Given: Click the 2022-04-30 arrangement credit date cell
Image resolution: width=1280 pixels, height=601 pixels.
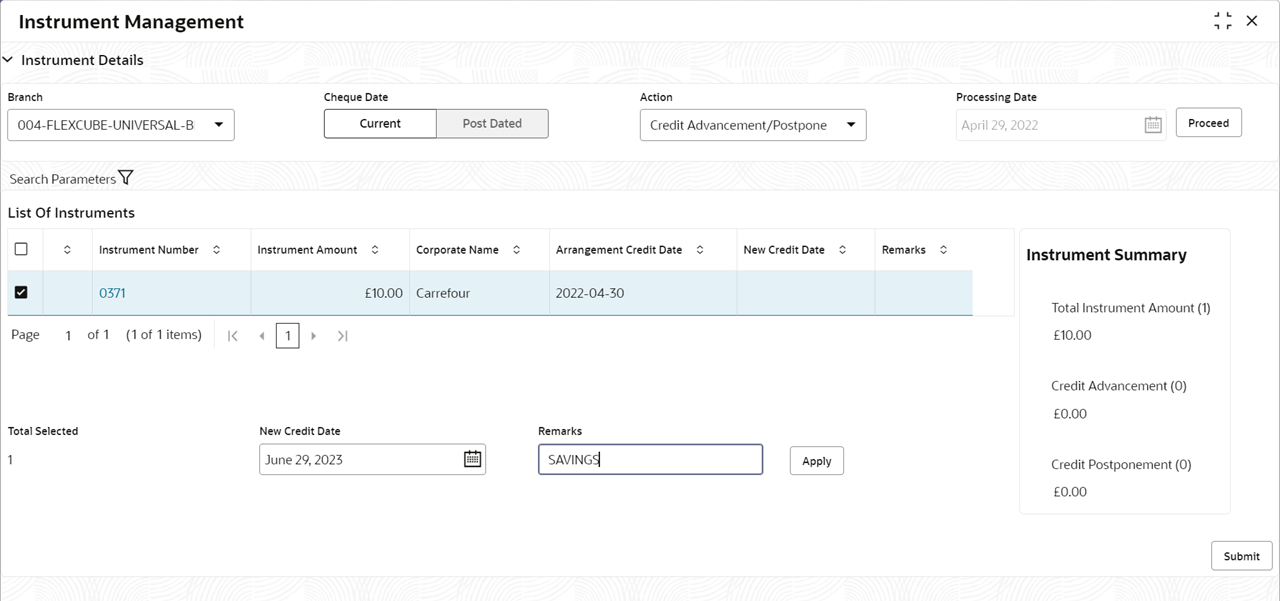Looking at the screenshot, I should 643,293.
